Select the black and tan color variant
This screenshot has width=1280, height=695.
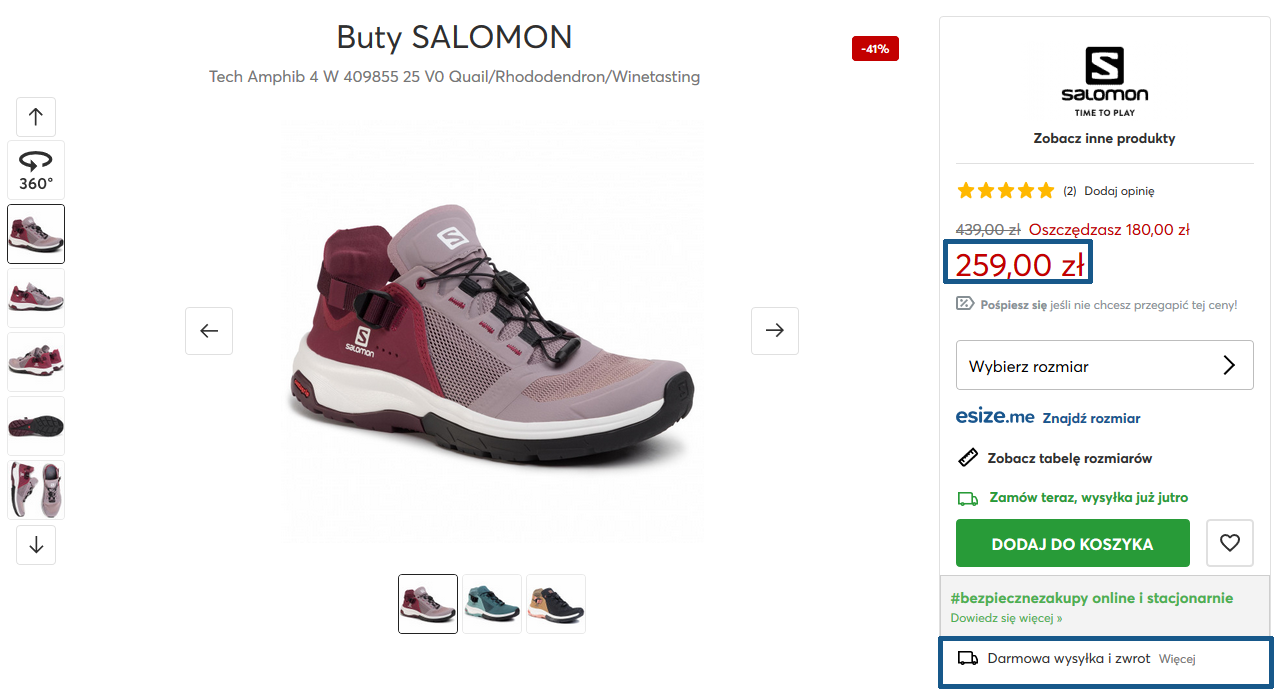point(556,604)
